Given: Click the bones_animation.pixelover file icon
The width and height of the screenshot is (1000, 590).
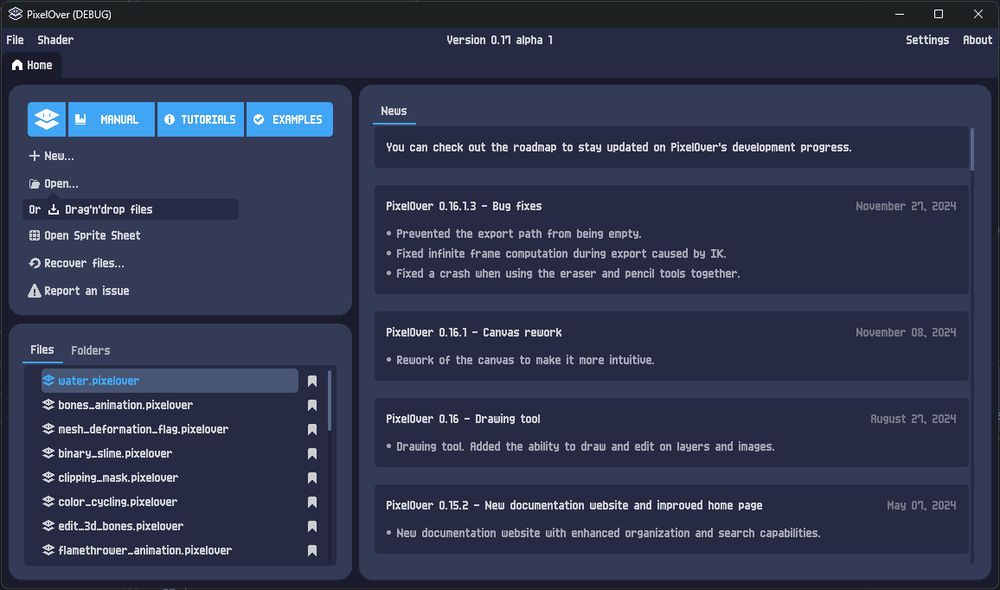Looking at the screenshot, I should coord(48,405).
